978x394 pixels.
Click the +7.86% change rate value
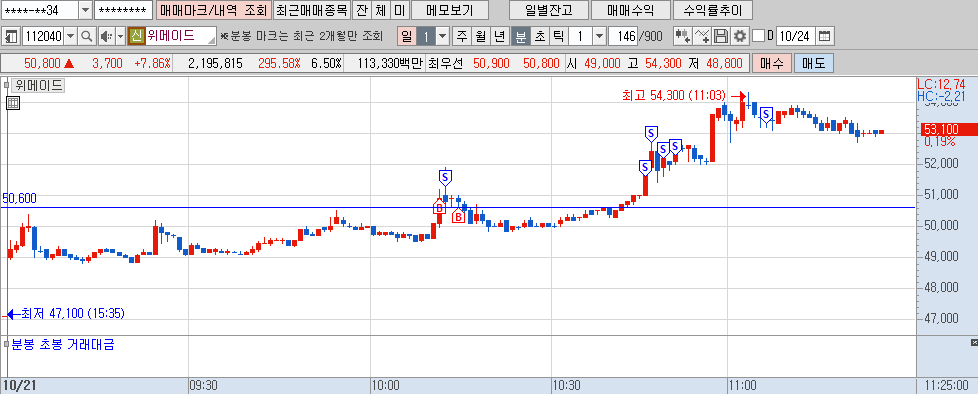[x=152, y=64]
